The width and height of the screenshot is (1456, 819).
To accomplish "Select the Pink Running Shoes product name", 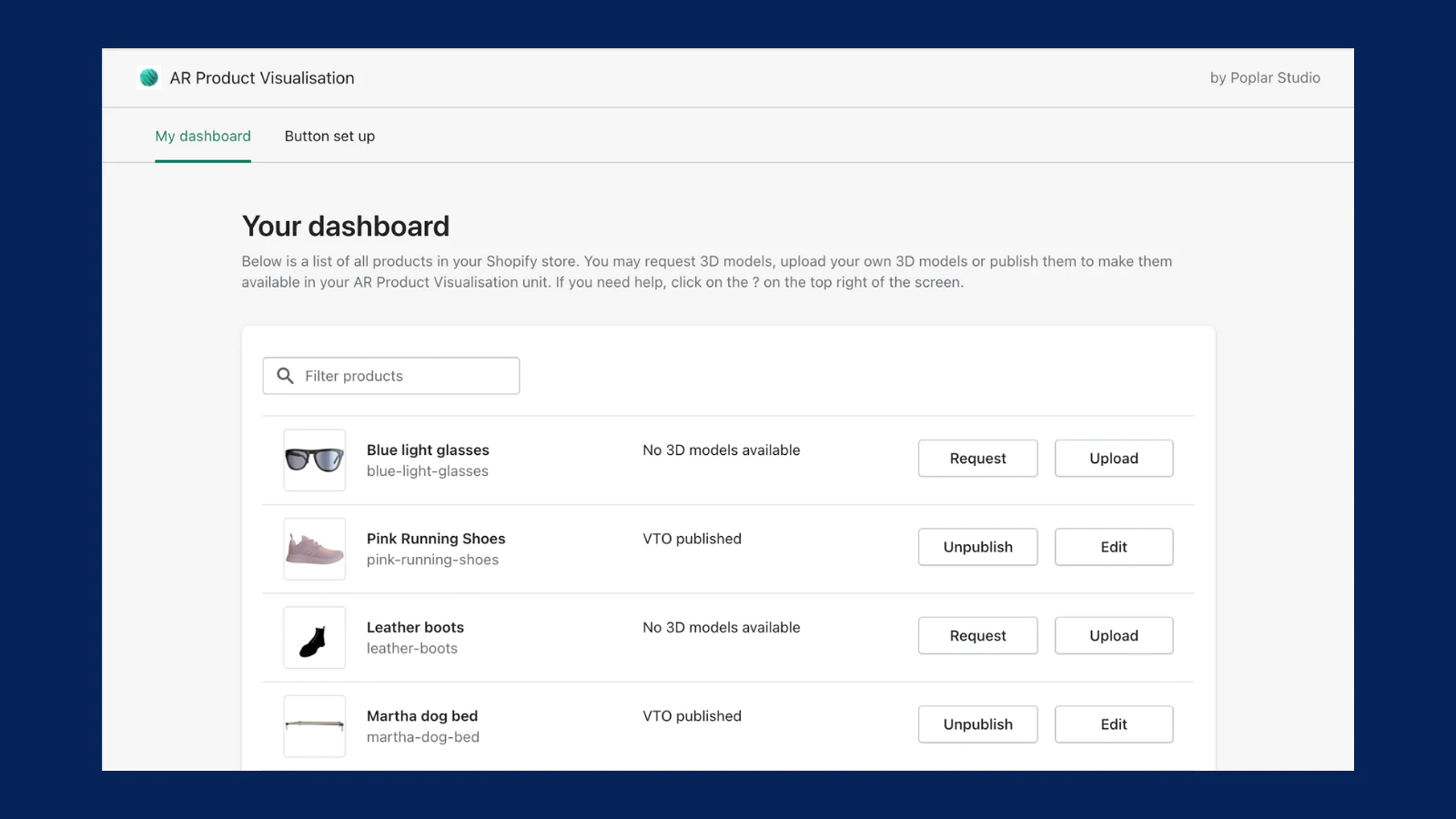I will coord(436,539).
